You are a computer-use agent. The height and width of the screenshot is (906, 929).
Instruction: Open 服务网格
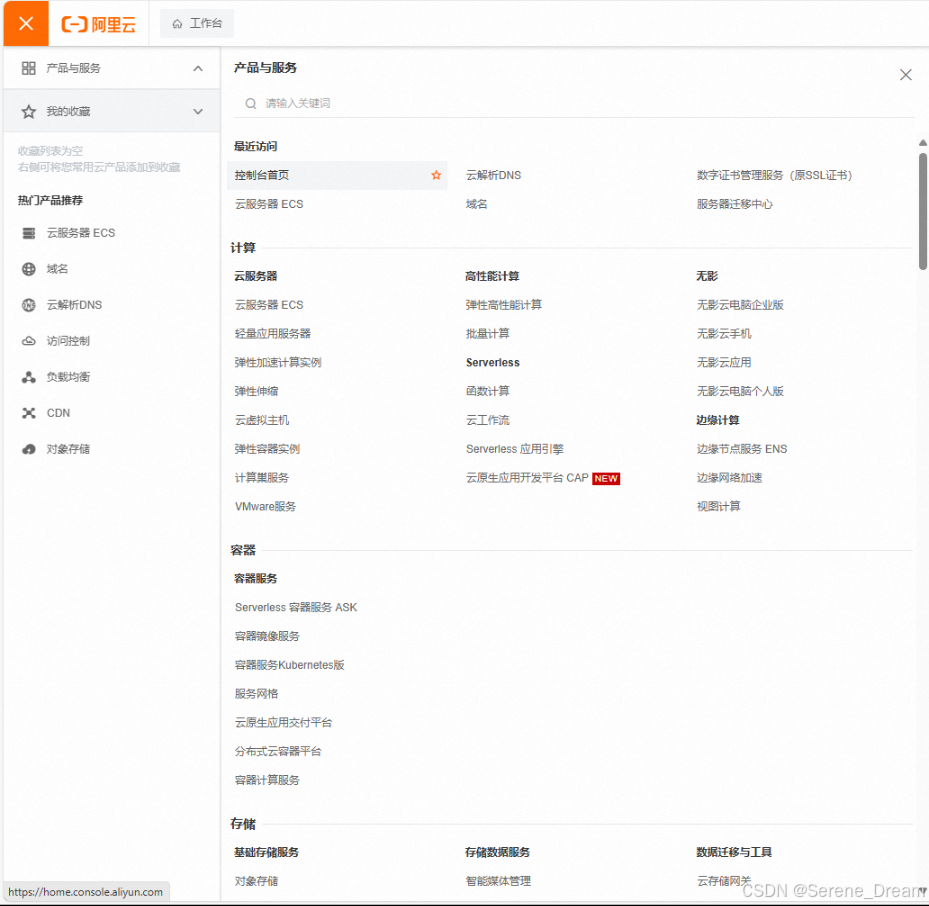tap(257, 694)
